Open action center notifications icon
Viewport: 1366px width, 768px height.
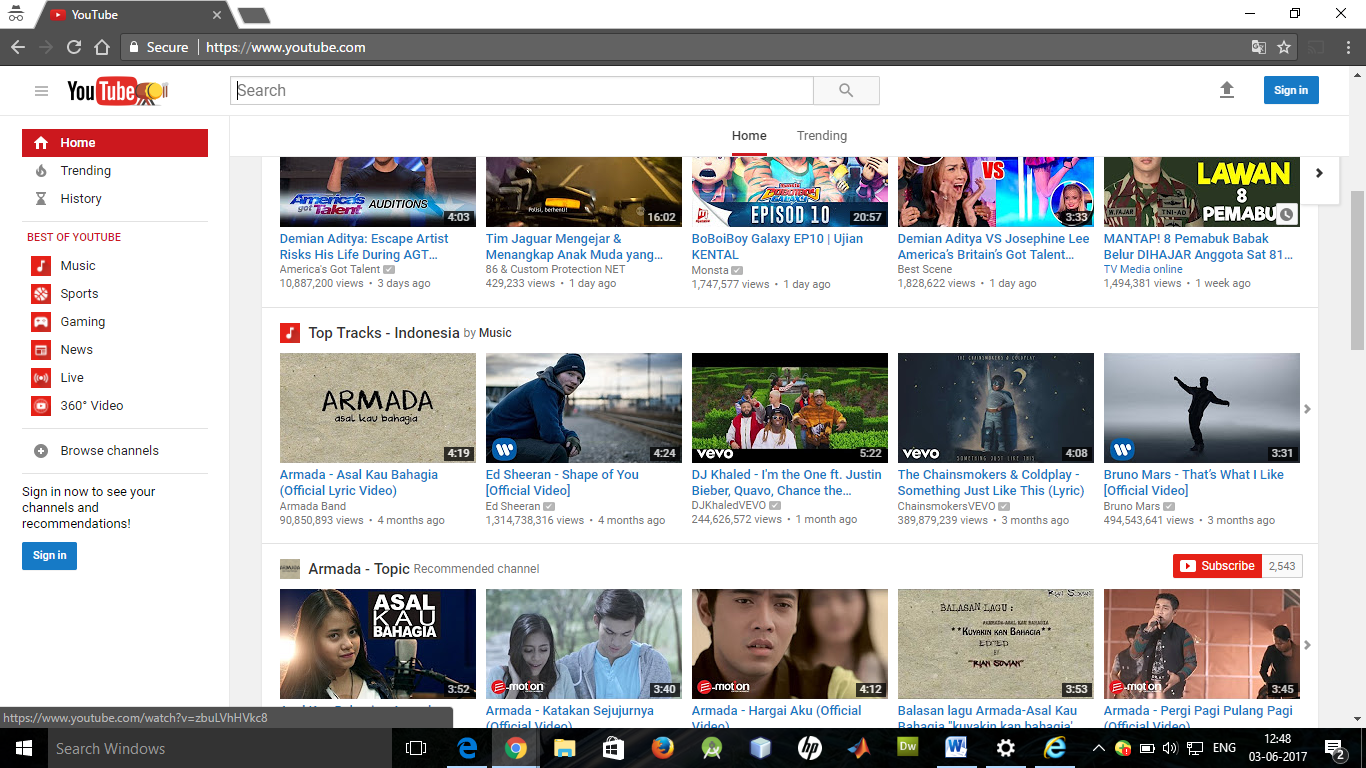click(x=1335, y=748)
